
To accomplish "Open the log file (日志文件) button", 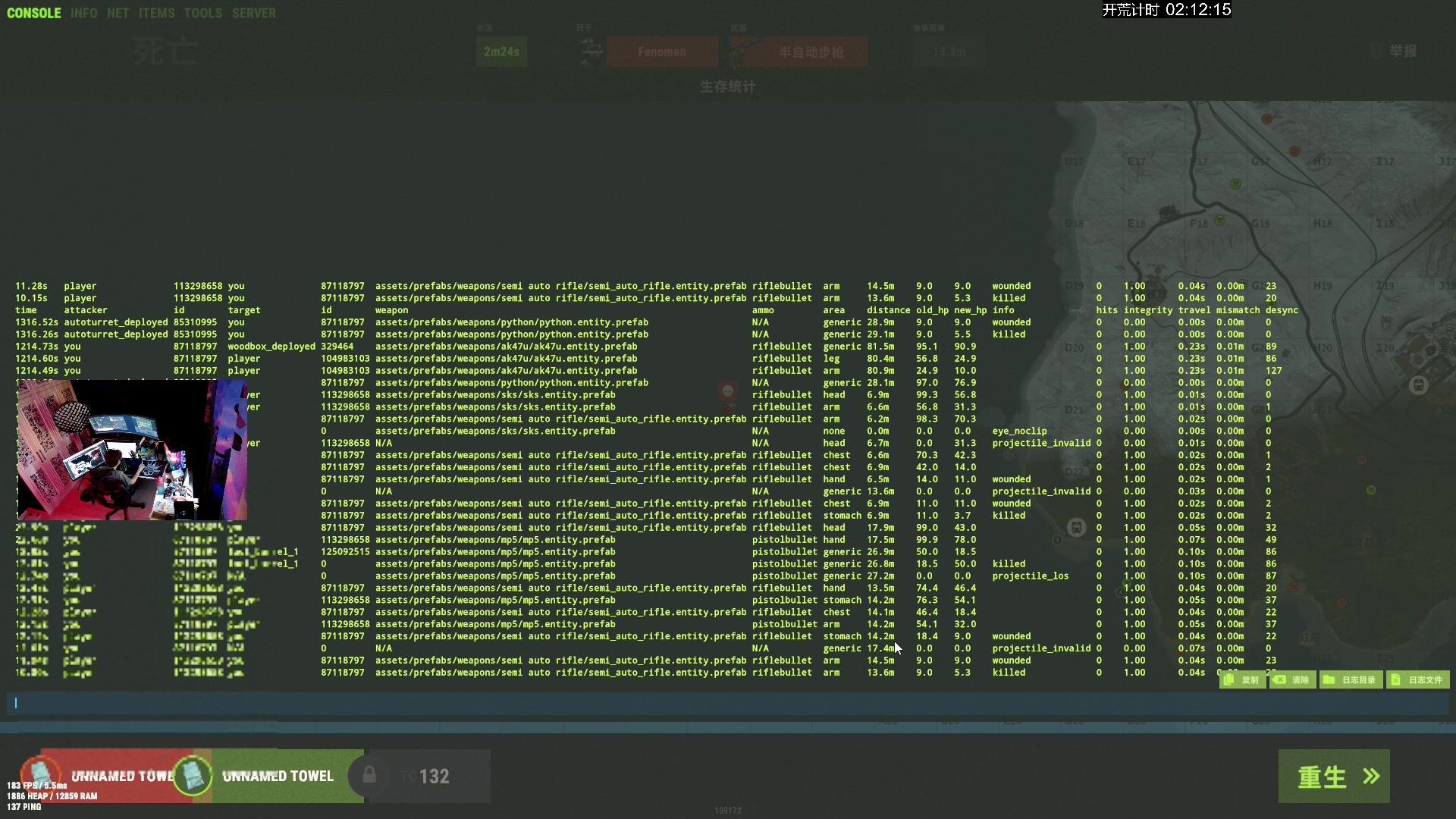I will point(1417,680).
